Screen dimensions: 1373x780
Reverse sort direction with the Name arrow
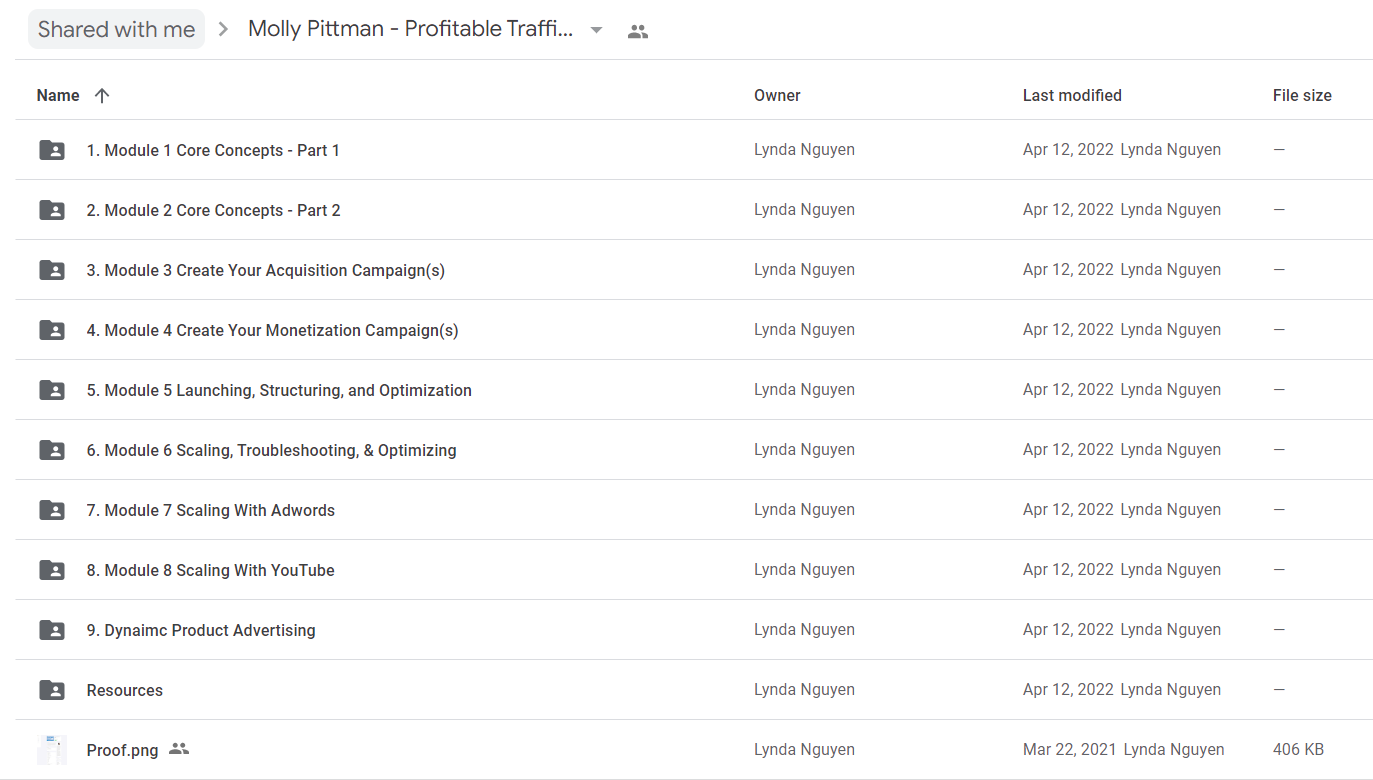click(x=101, y=96)
